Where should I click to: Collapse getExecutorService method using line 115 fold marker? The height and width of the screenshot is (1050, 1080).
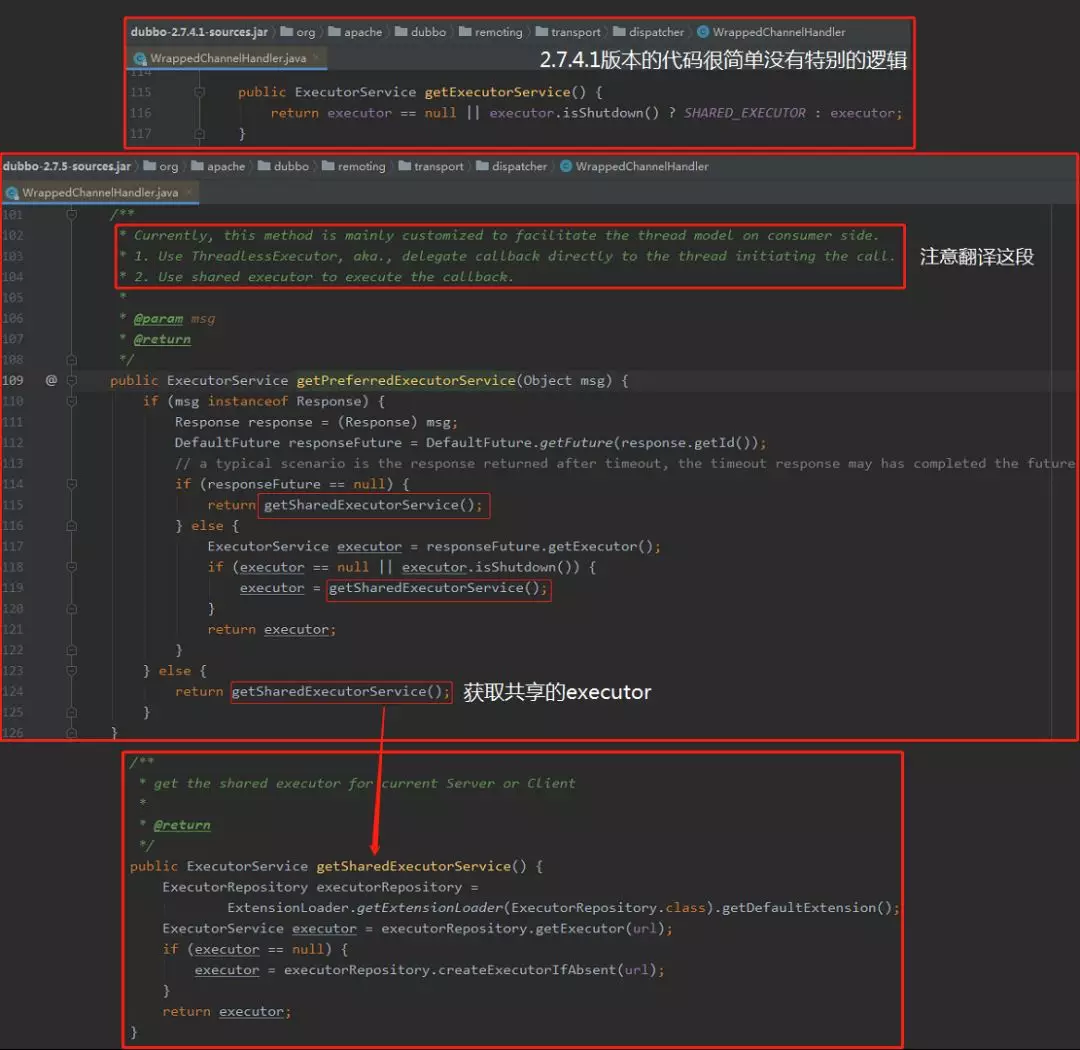tap(199, 92)
